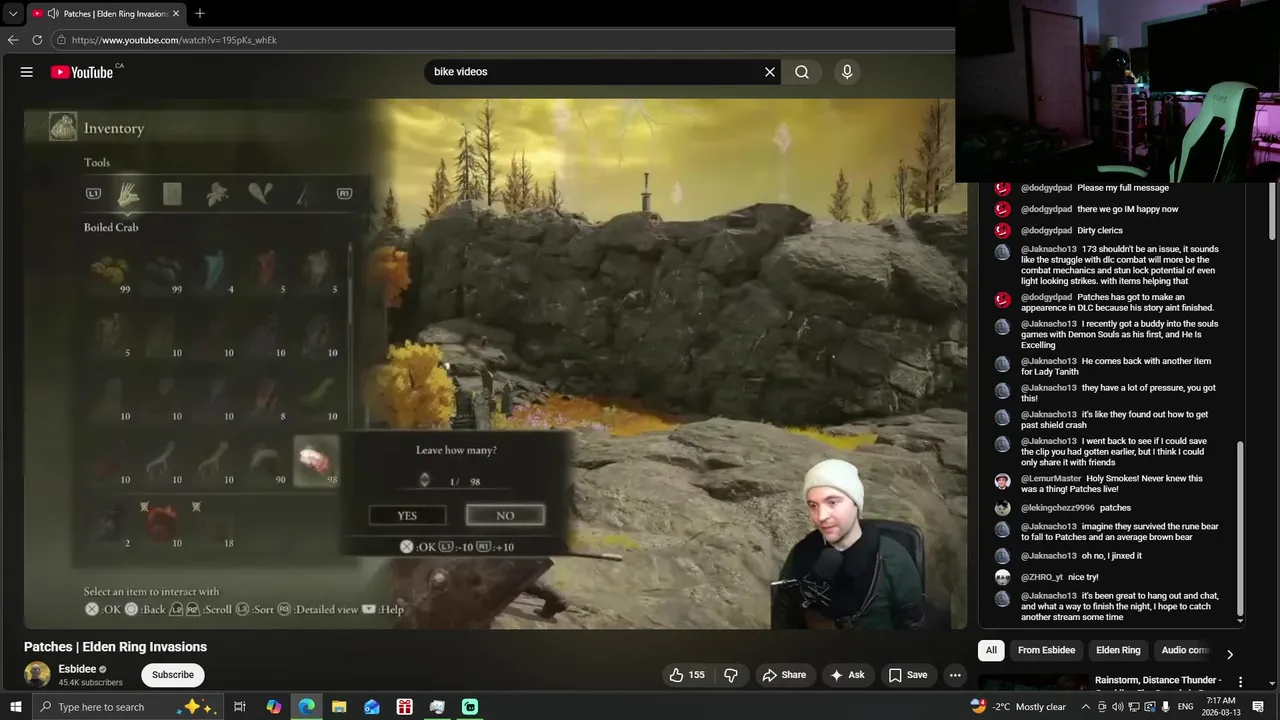The height and width of the screenshot is (720, 1280).
Task: Run the search with the magnifier button
Action: [x=802, y=72]
